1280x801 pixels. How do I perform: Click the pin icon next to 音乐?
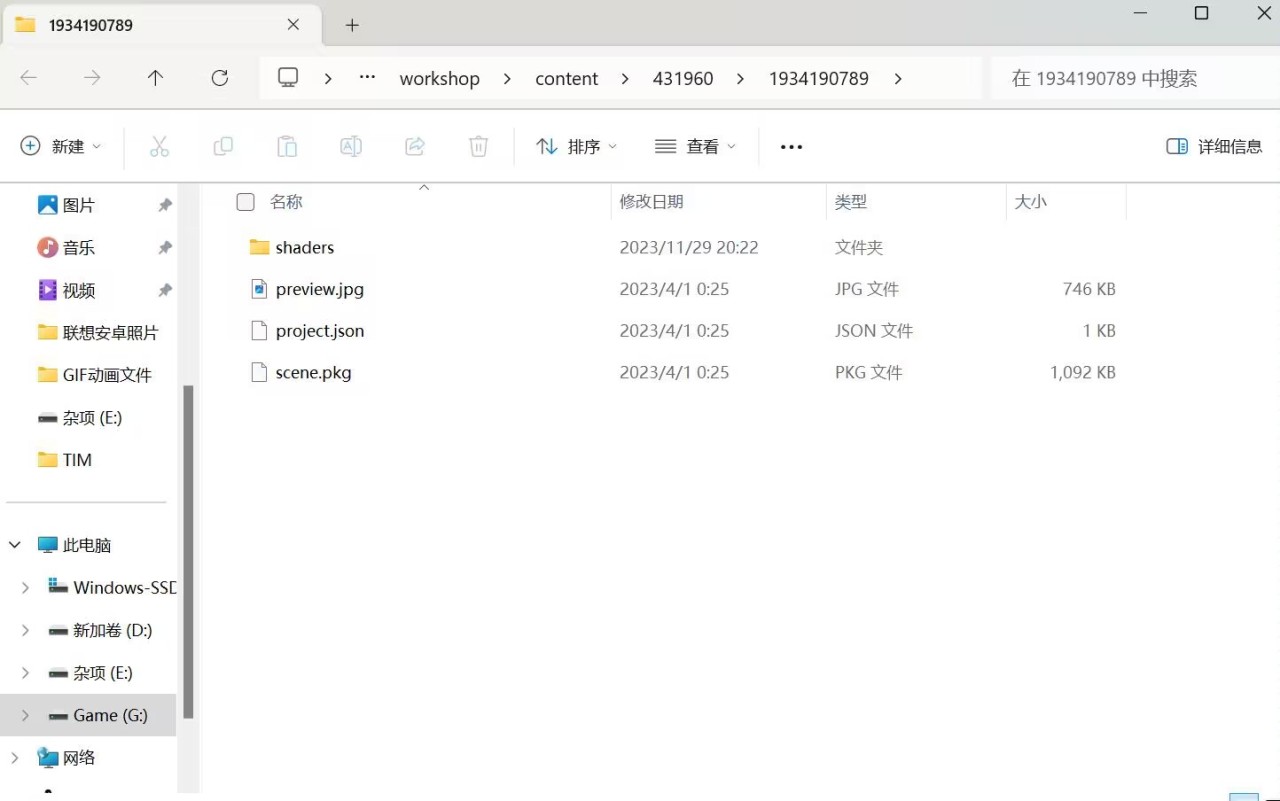click(165, 248)
